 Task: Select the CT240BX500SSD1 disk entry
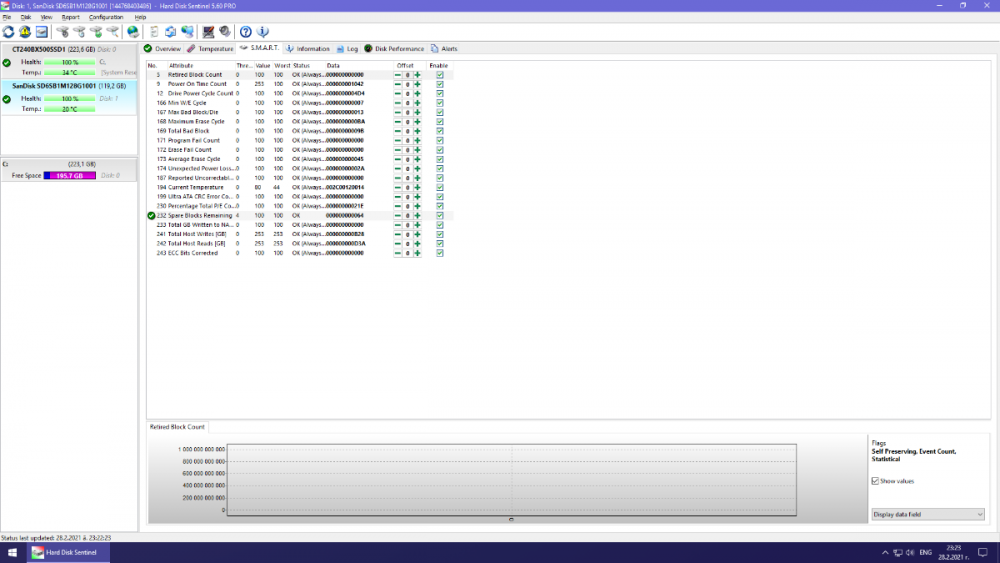click(x=52, y=49)
